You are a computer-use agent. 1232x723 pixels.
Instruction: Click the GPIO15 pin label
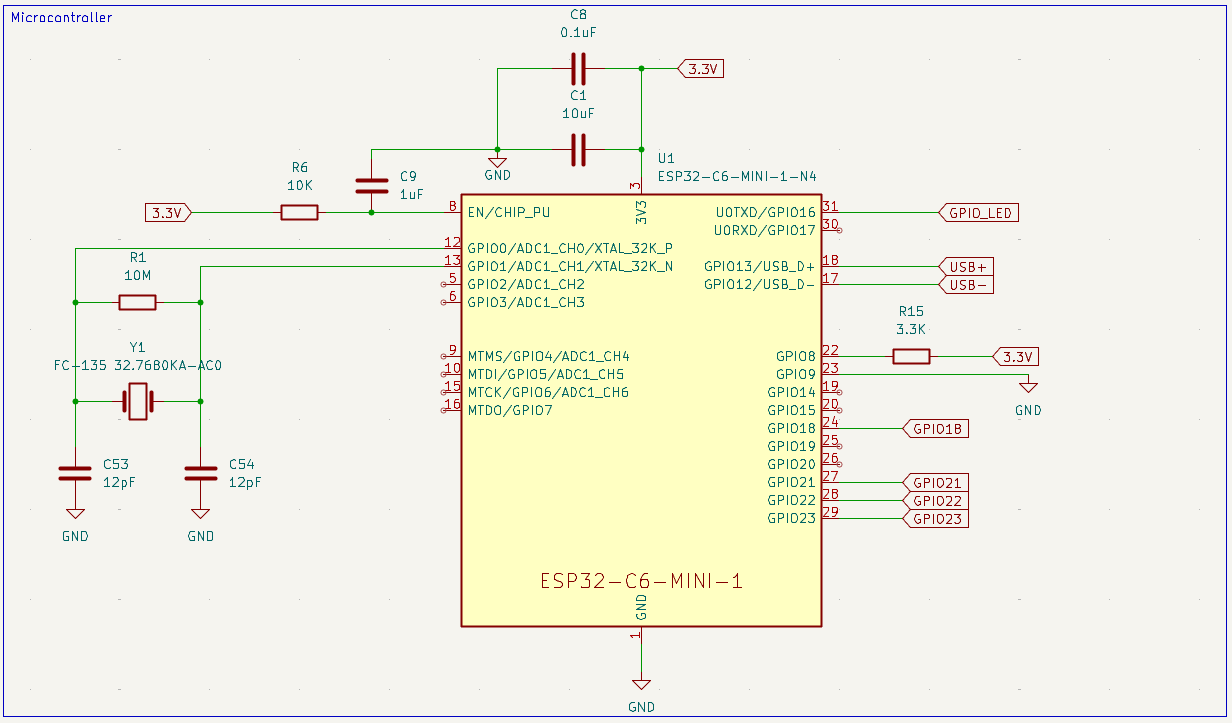coord(792,410)
